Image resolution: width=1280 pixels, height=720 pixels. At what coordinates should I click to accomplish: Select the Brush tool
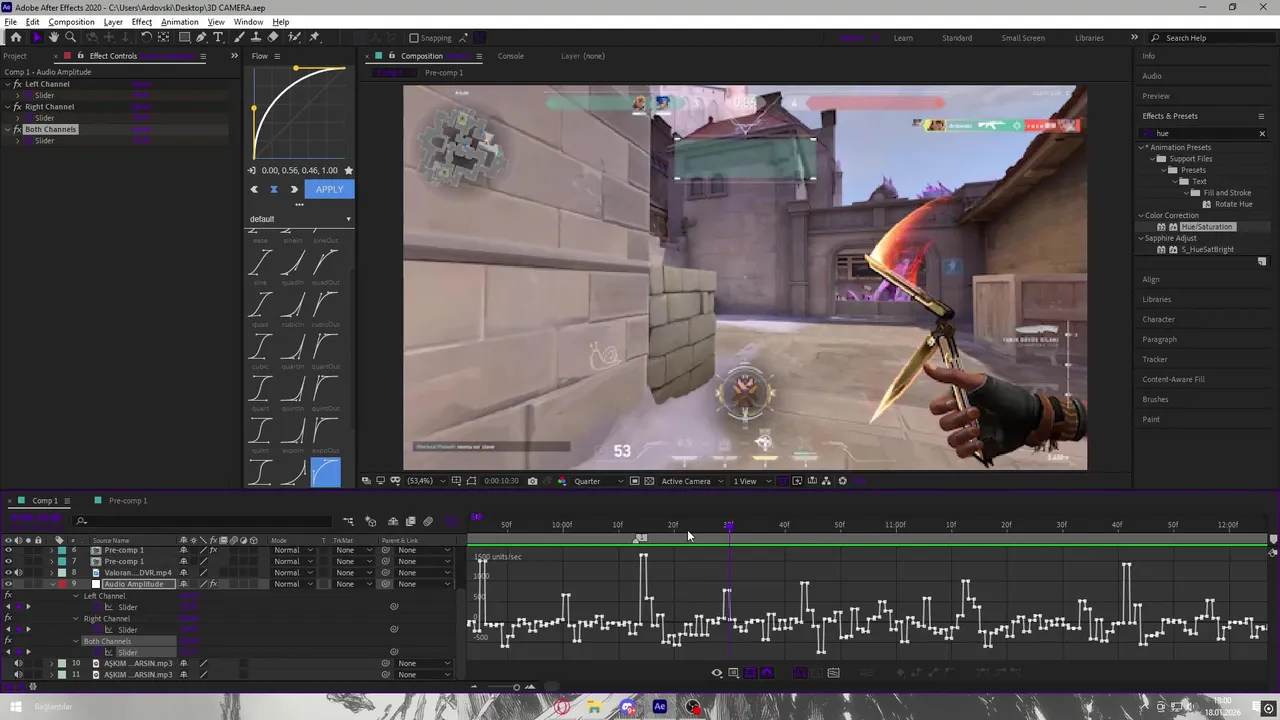[241, 37]
